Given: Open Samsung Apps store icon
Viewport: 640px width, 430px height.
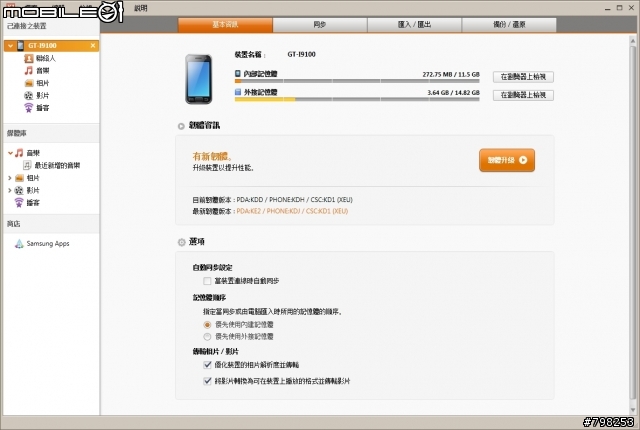Looking at the screenshot, I should (x=19, y=244).
